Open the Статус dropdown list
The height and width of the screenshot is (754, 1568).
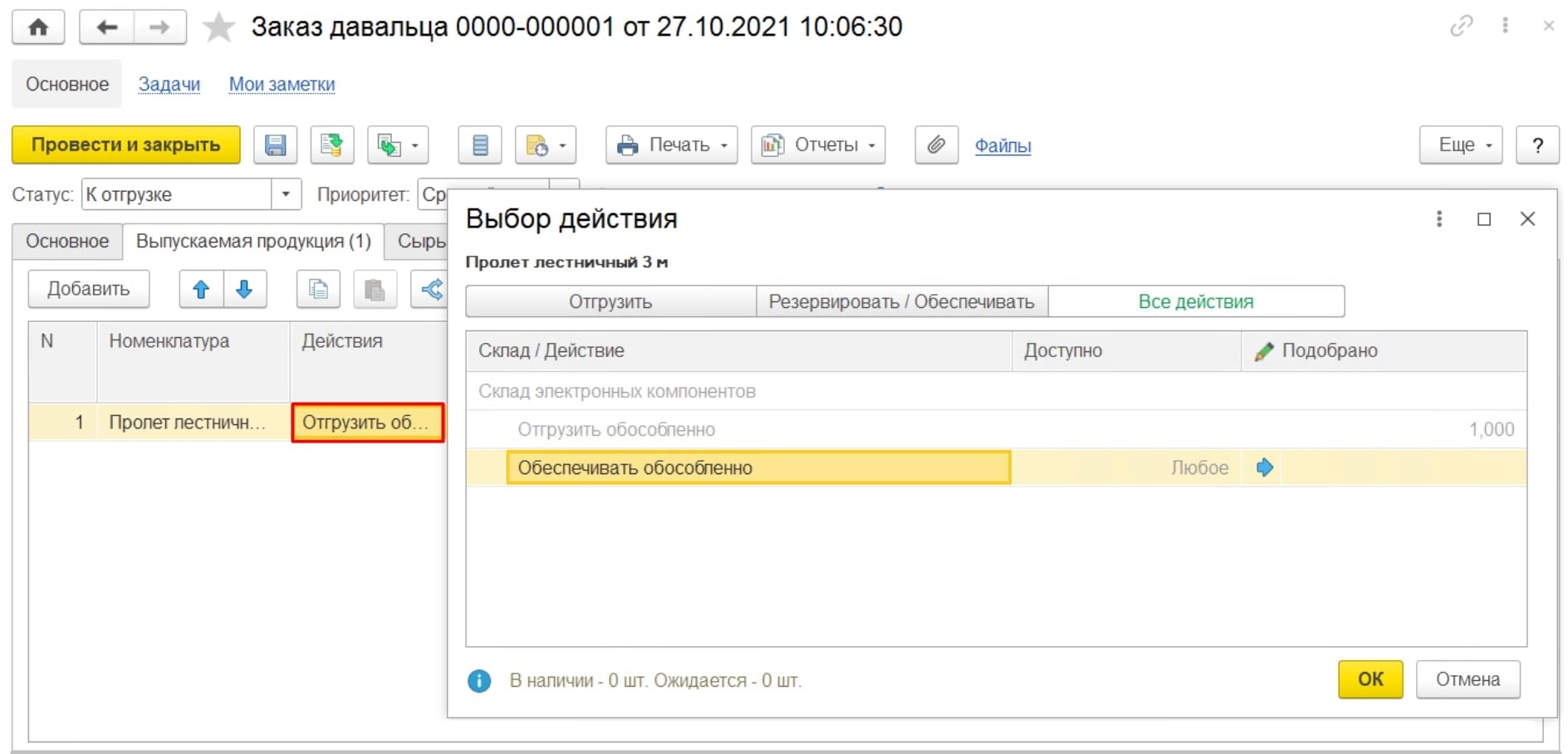click(x=286, y=194)
